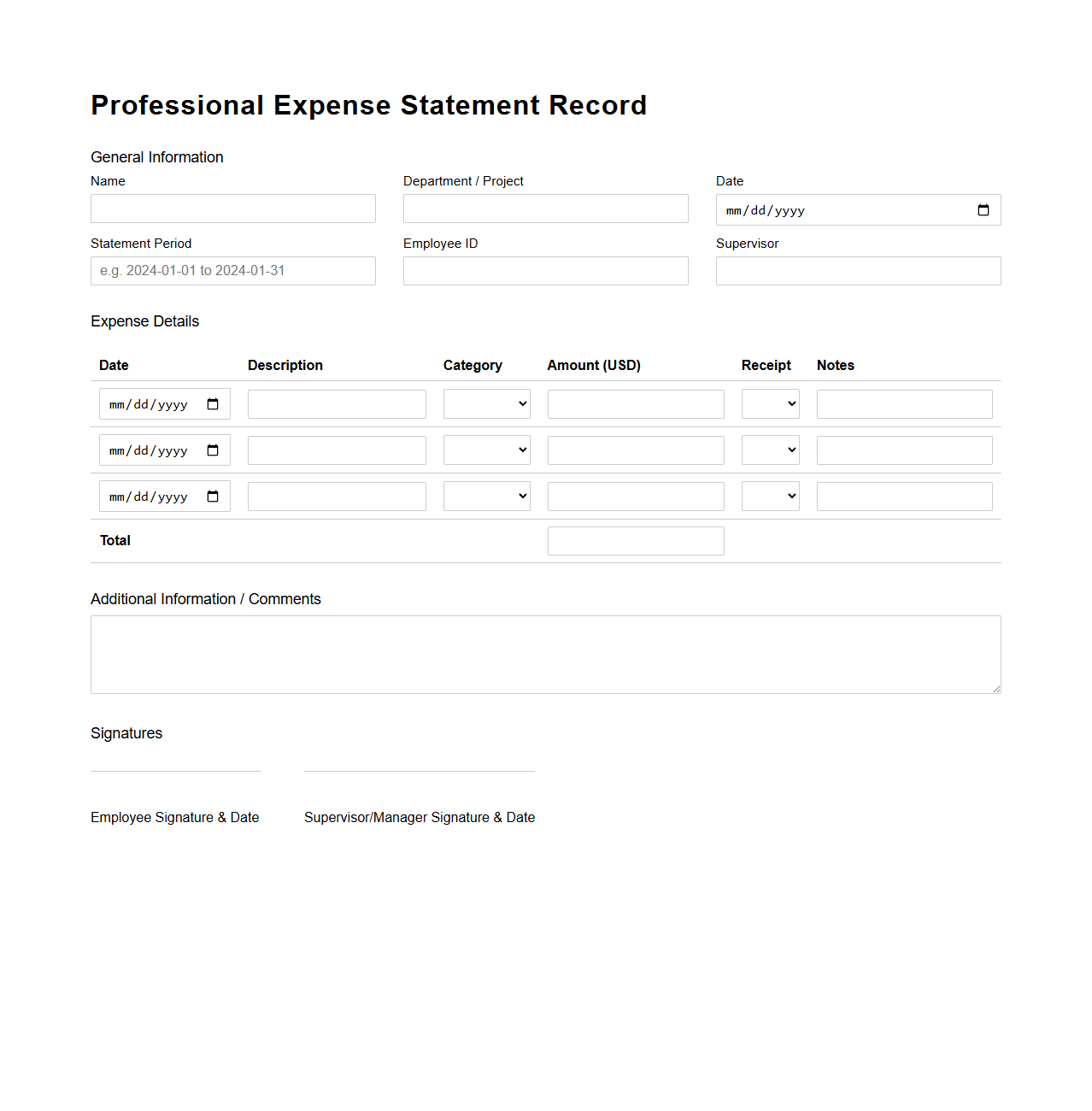Select the Department / Project field
Viewport: 1092px width, 1111px height.
point(545,208)
